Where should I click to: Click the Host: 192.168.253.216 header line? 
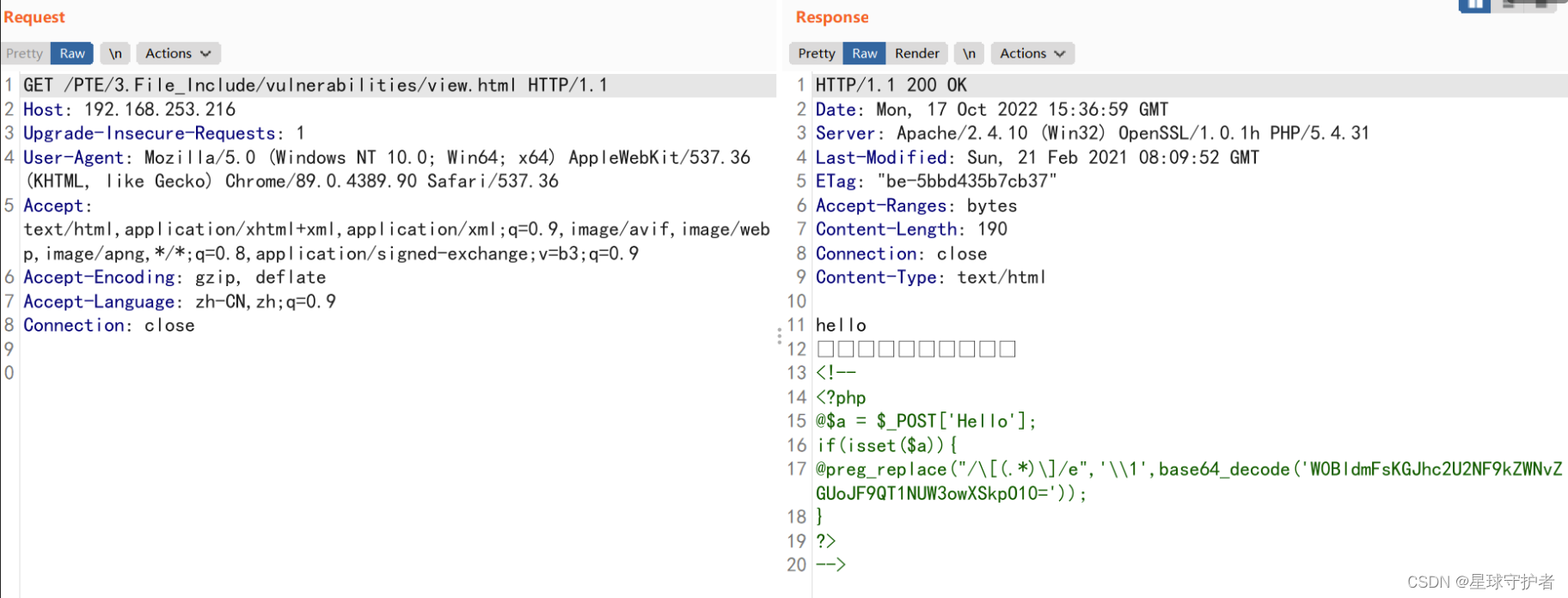(x=129, y=109)
